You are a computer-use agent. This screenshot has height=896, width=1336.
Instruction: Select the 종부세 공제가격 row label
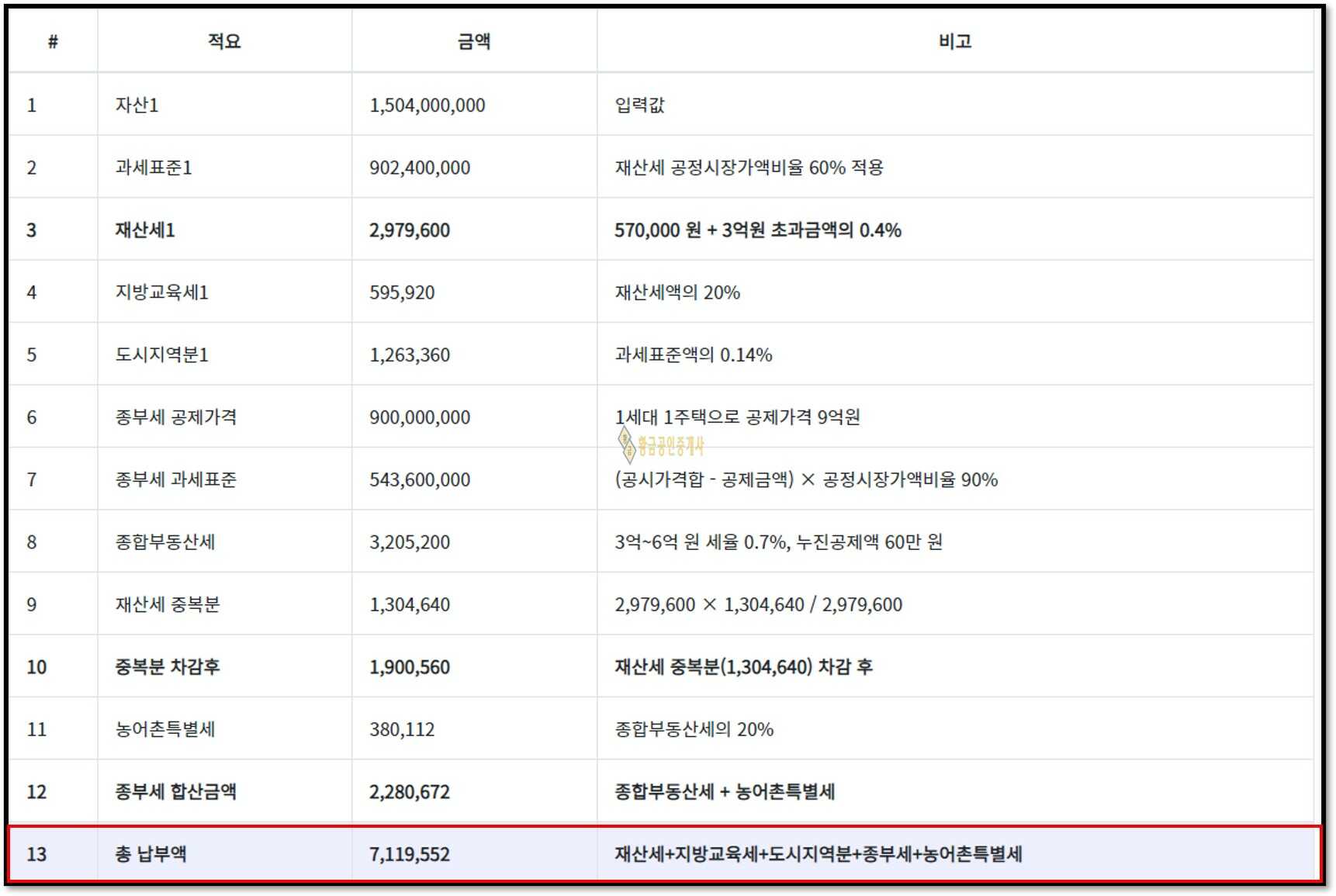(x=176, y=417)
